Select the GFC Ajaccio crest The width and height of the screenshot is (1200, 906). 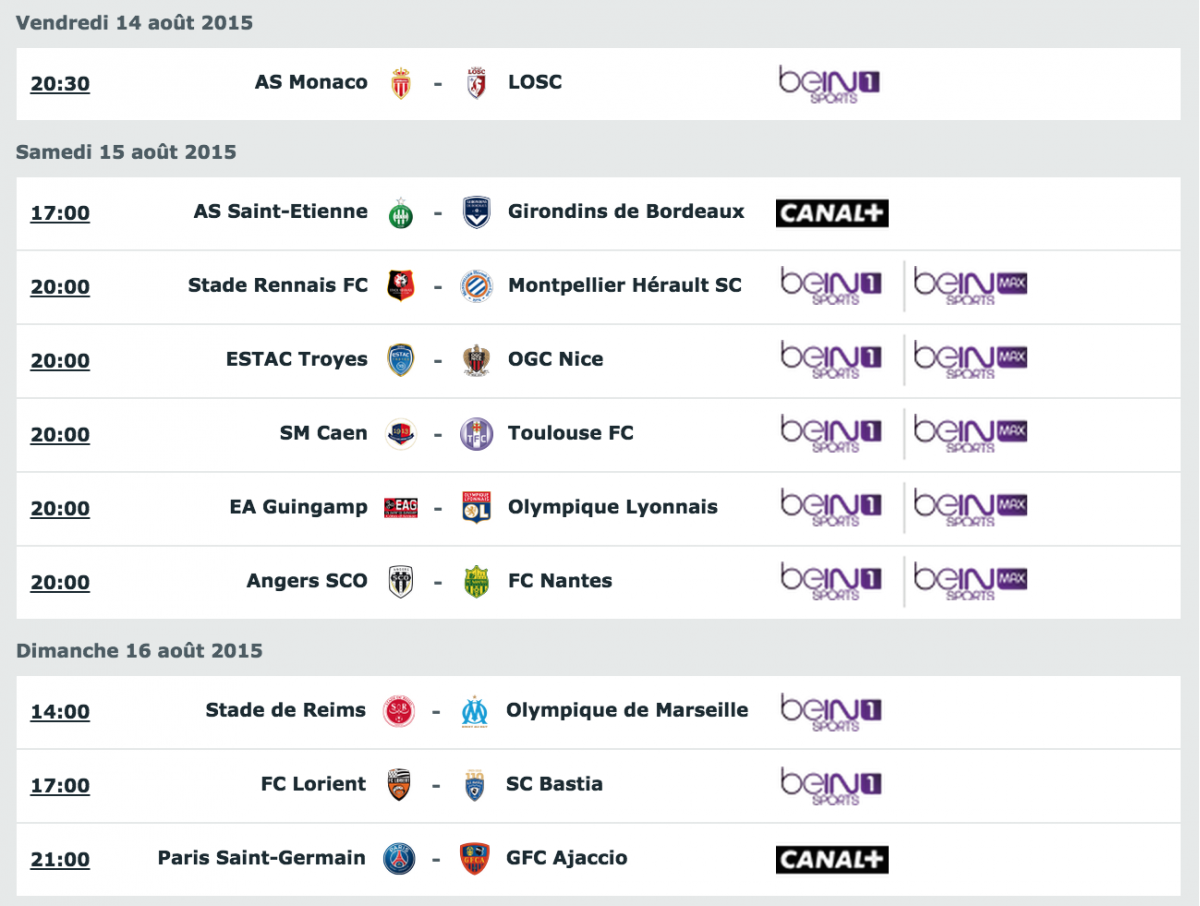coord(475,858)
